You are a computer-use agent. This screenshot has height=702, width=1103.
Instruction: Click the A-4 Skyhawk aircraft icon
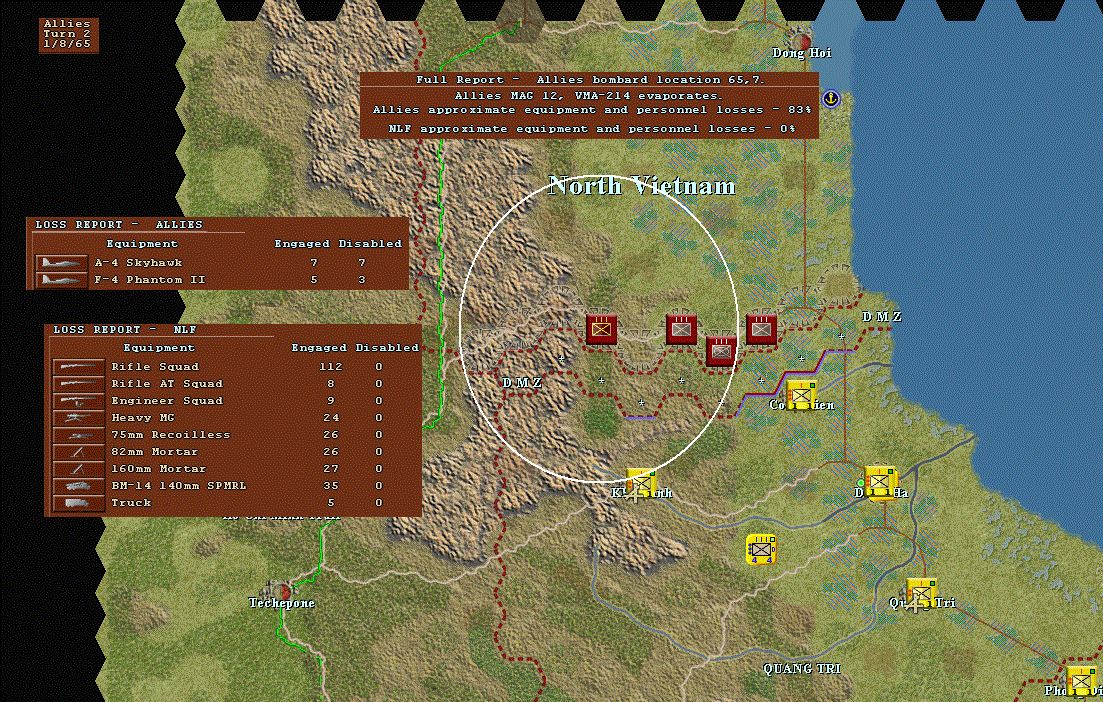pyautogui.click(x=61, y=263)
